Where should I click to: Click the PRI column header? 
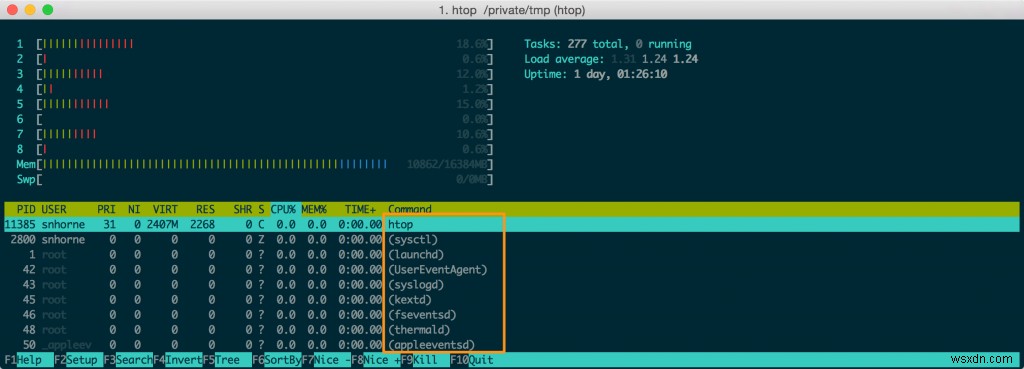(x=106, y=210)
